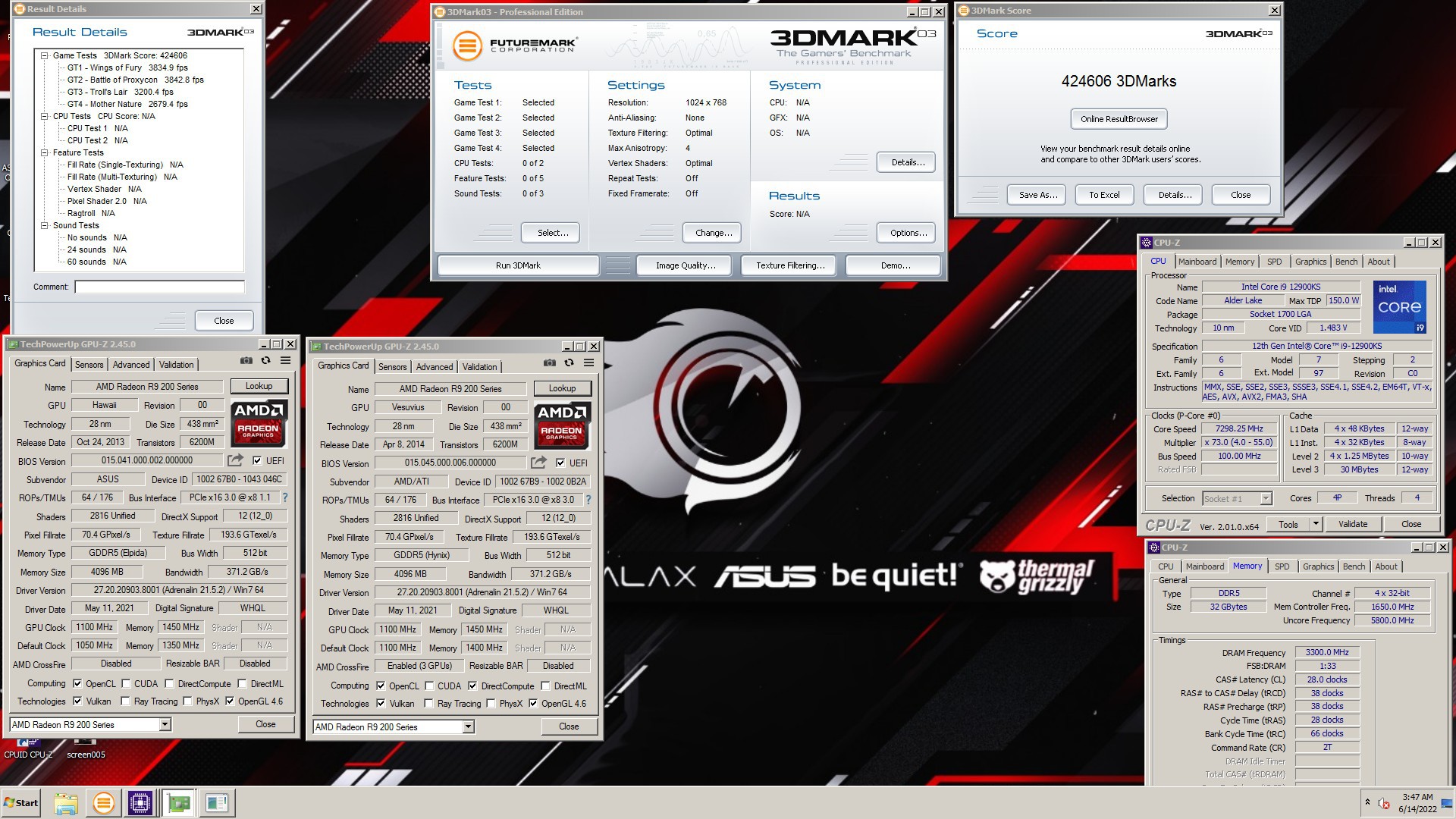Toggle Vulkan checkbox in left GPU-Z
The image size is (1456, 819).
(77, 701)
